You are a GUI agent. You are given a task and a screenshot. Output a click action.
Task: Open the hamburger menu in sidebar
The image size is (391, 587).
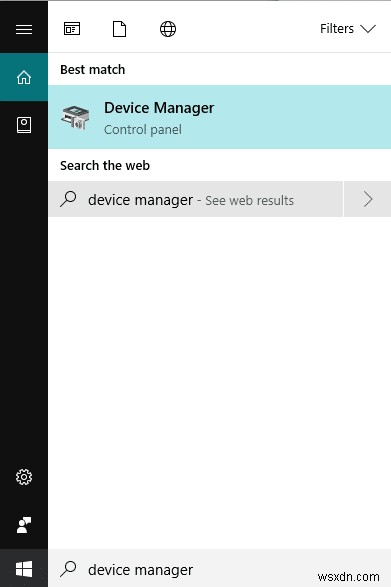(24, 29)
